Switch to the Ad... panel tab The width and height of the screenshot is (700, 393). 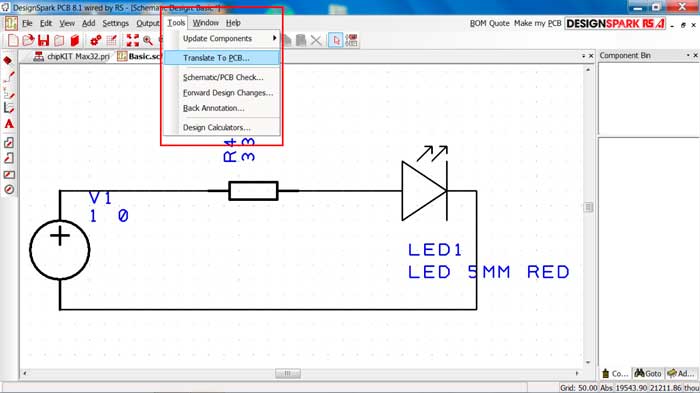680,373
